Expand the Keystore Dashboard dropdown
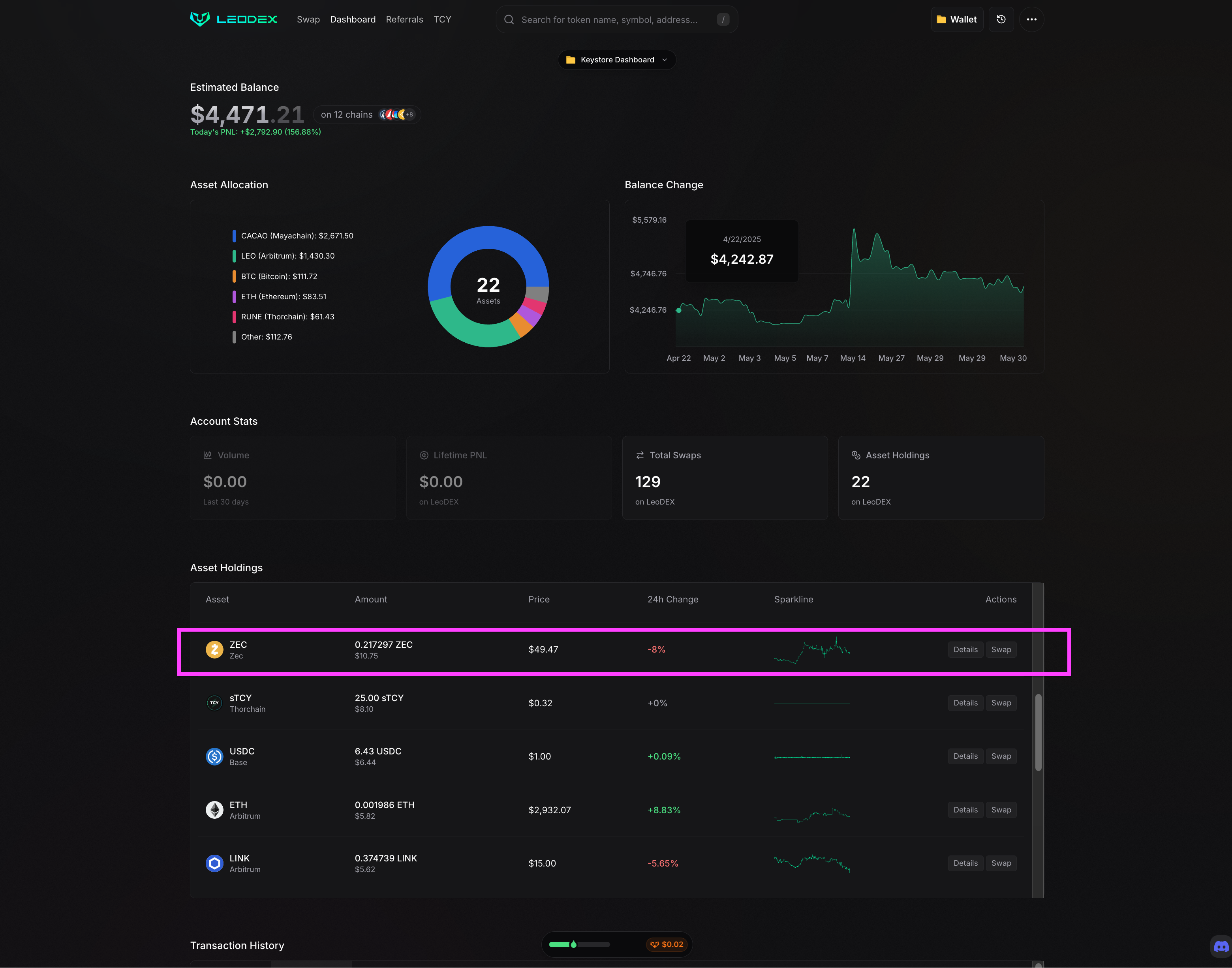 (617, 60)
